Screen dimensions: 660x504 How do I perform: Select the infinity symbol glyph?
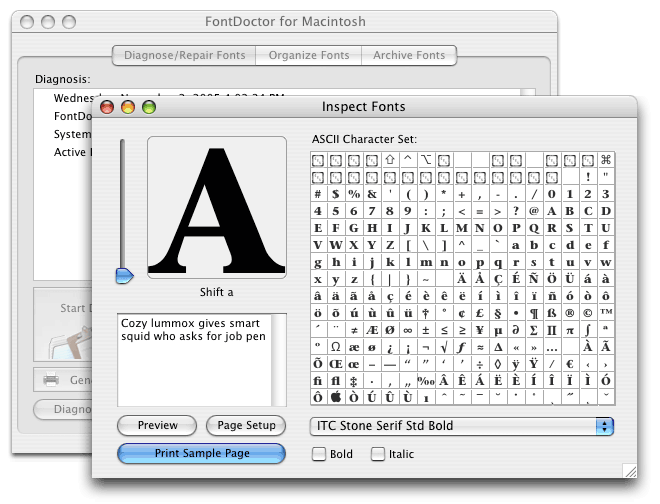(408, 330)
